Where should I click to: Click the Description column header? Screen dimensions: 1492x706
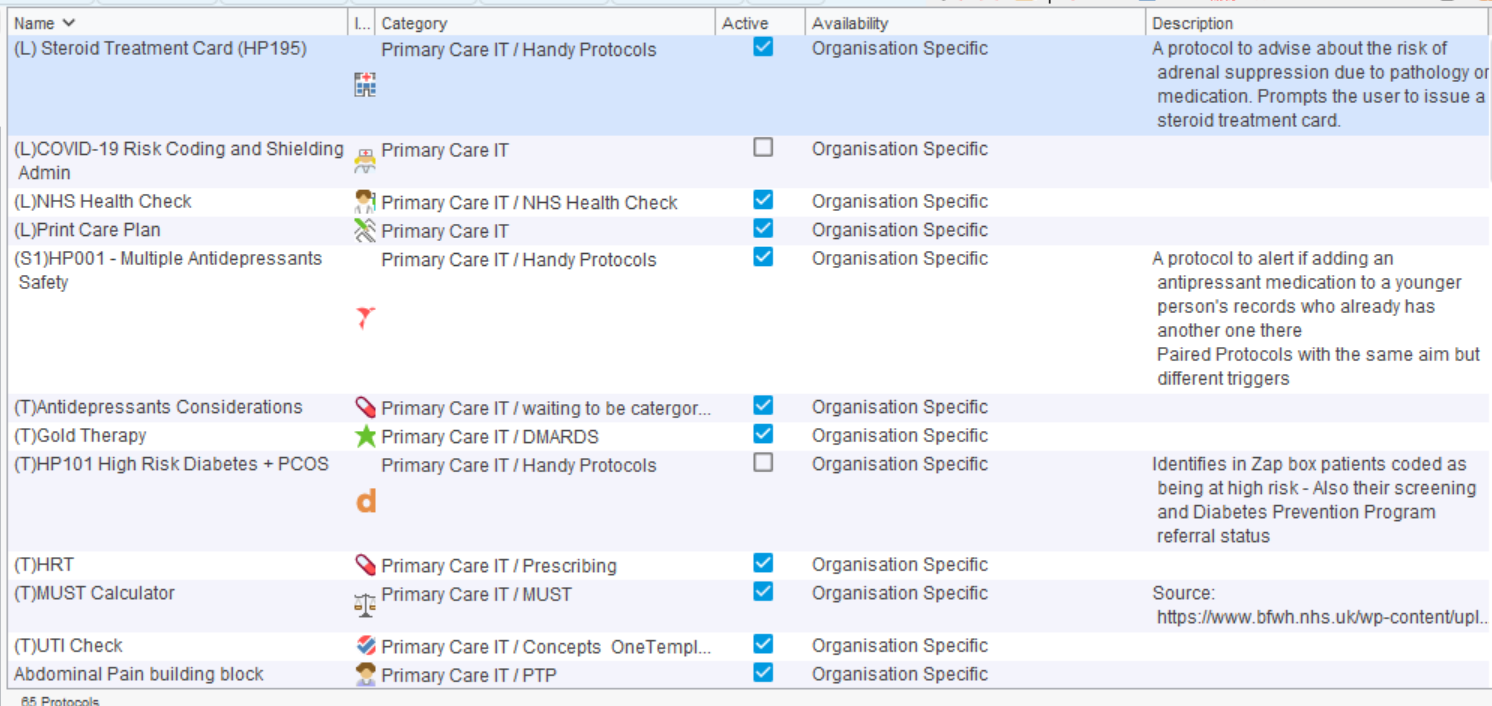pos(1318,23)
